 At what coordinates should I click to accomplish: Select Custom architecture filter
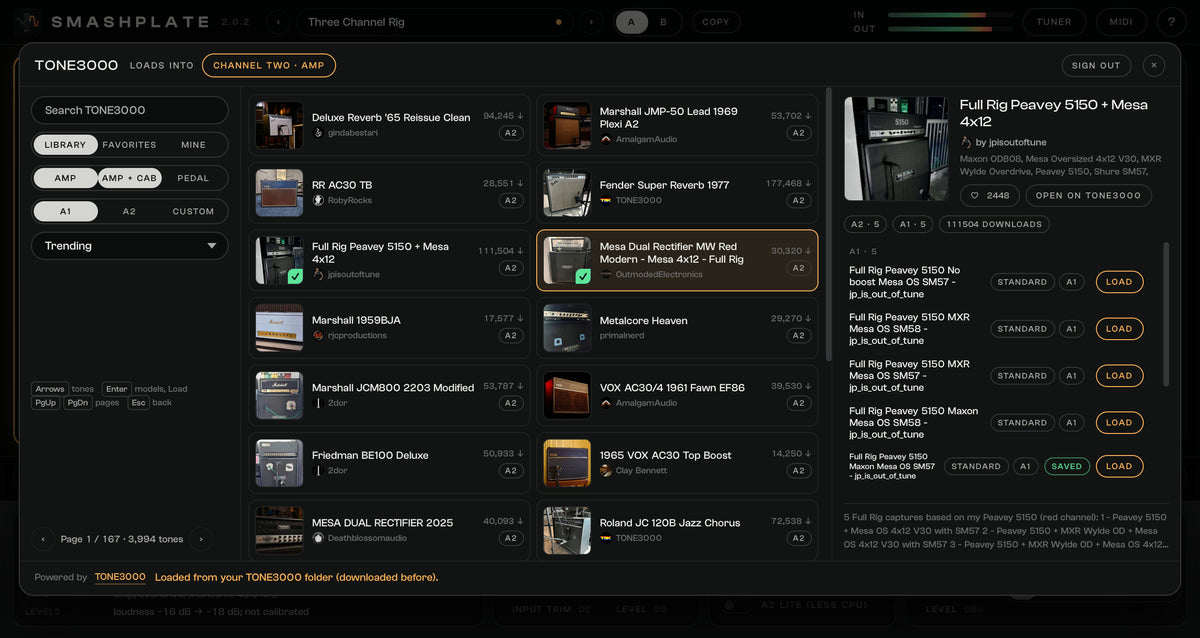tap(193, 211)
